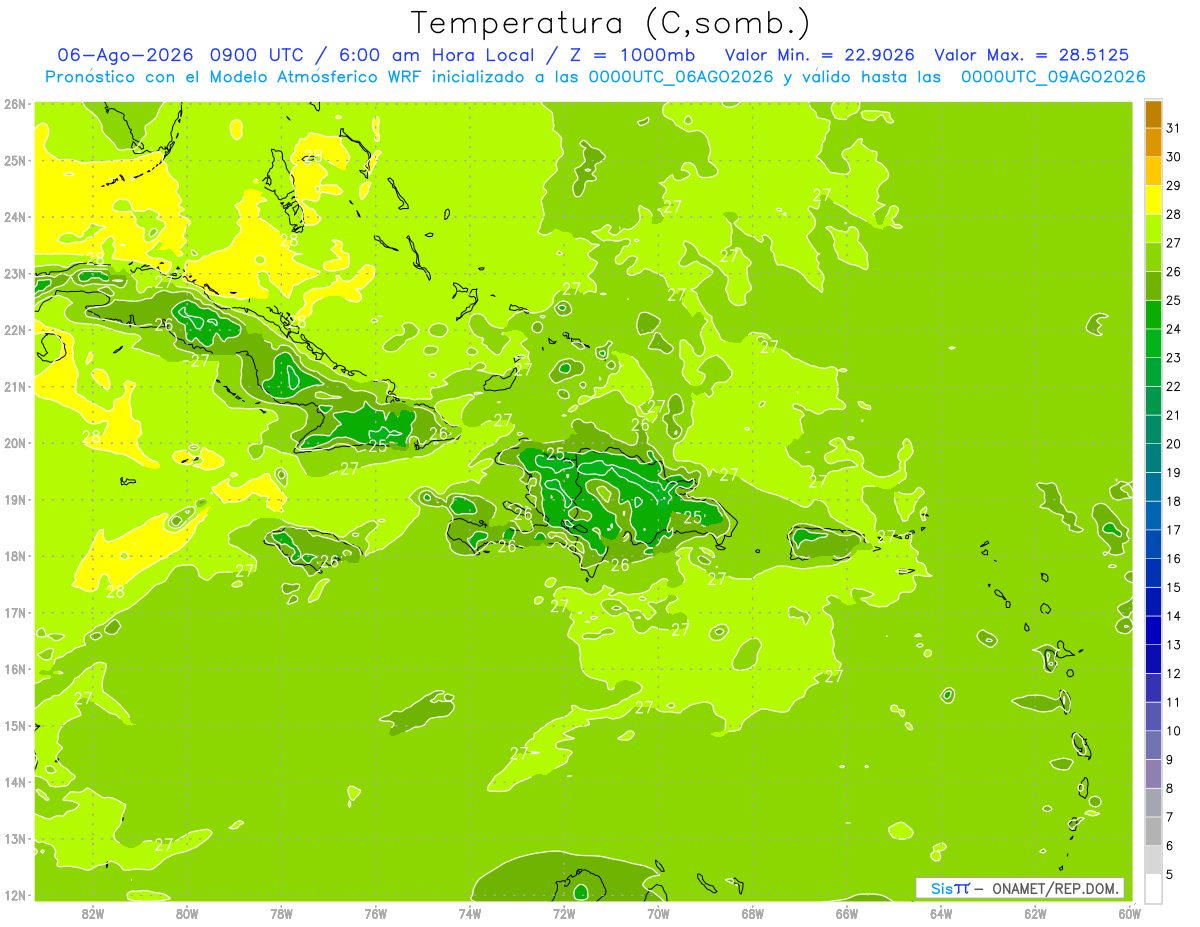Click the teal legend swatch between 19 and 20
Screen dimensions: 1200x927
(1153, 458)
